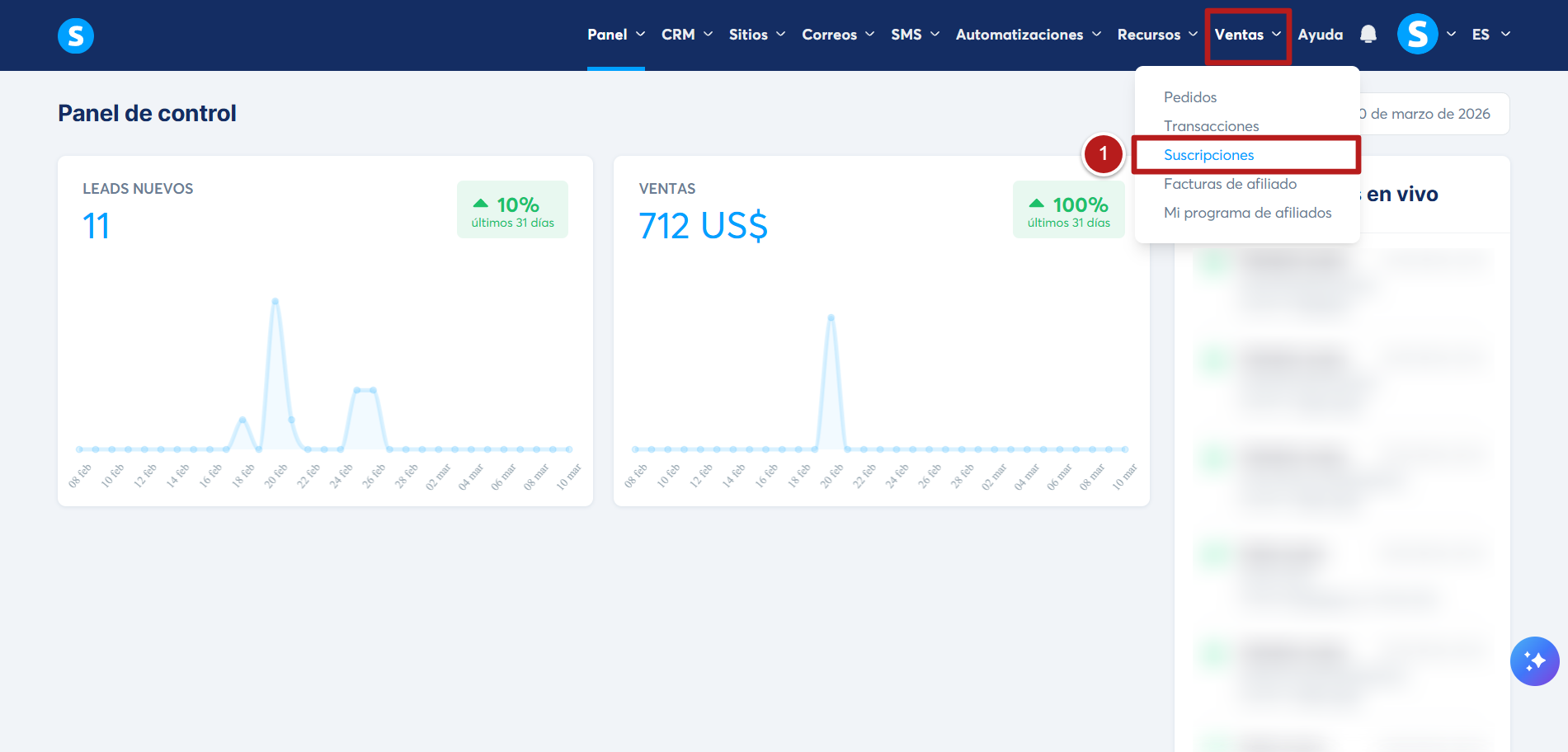This screenshot has width=1568, height=752.
Task: Click the 100% growth badge
Action: click(1068, 210)
